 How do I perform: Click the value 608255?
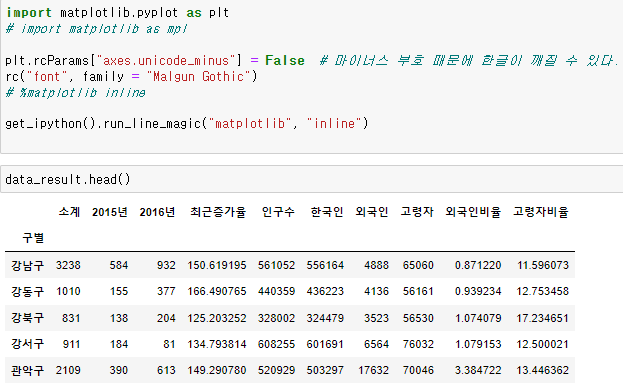(x=277, y=344)
